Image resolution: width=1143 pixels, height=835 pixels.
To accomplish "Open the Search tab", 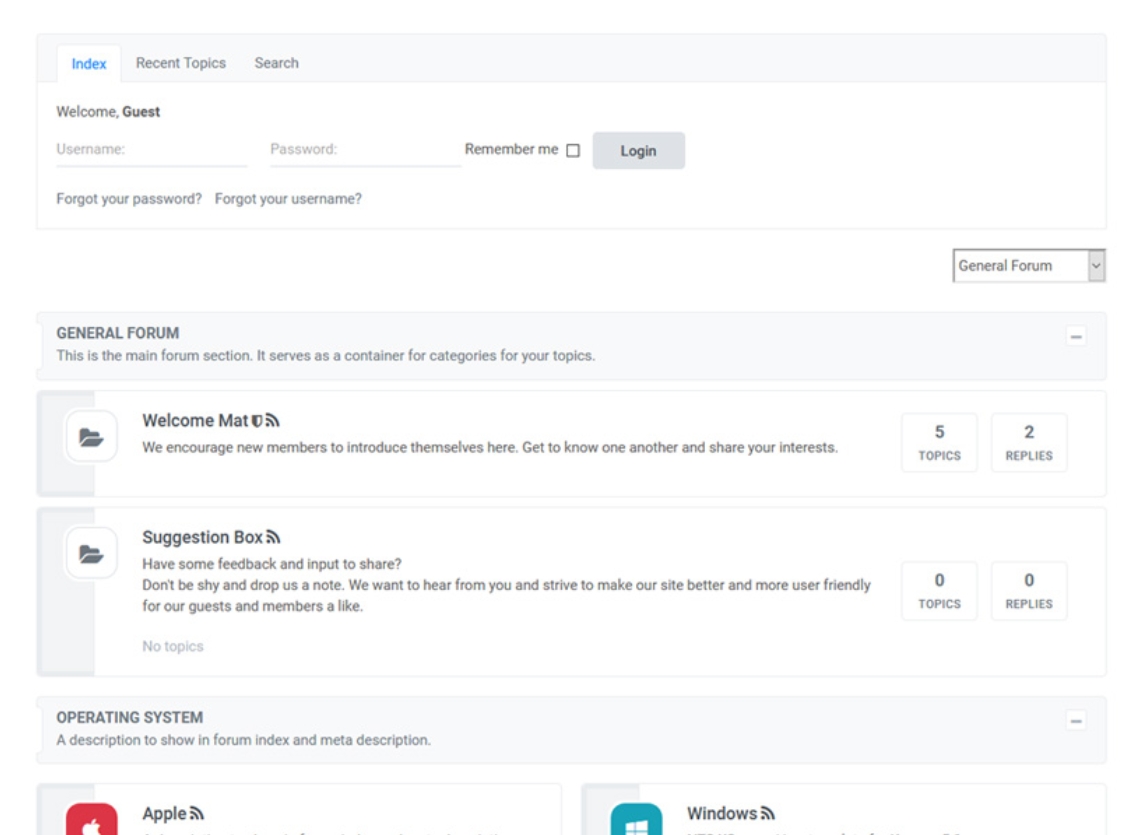I will (x=276, y=63).
